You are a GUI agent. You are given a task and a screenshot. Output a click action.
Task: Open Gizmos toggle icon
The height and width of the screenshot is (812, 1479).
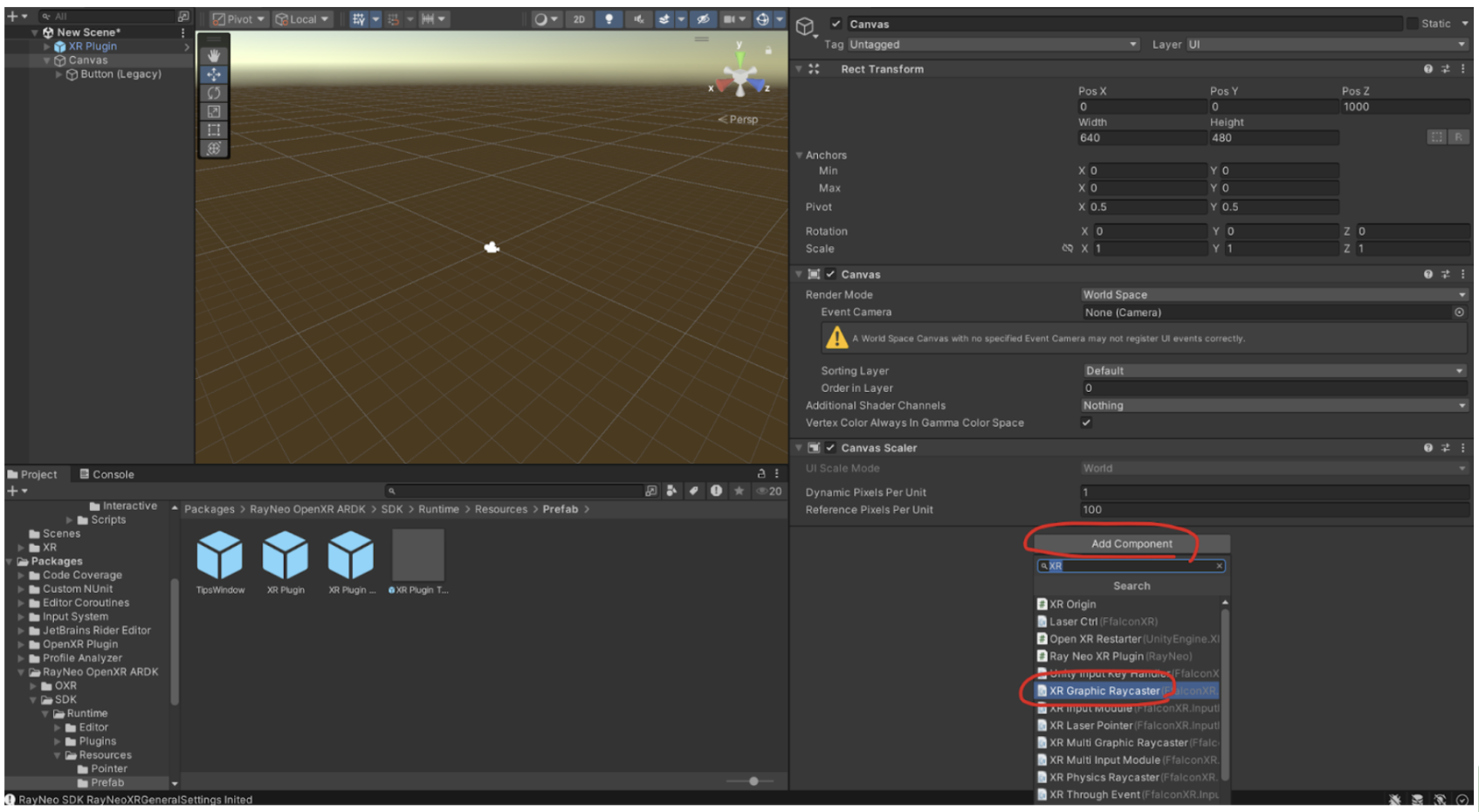[x=762, y=19]
